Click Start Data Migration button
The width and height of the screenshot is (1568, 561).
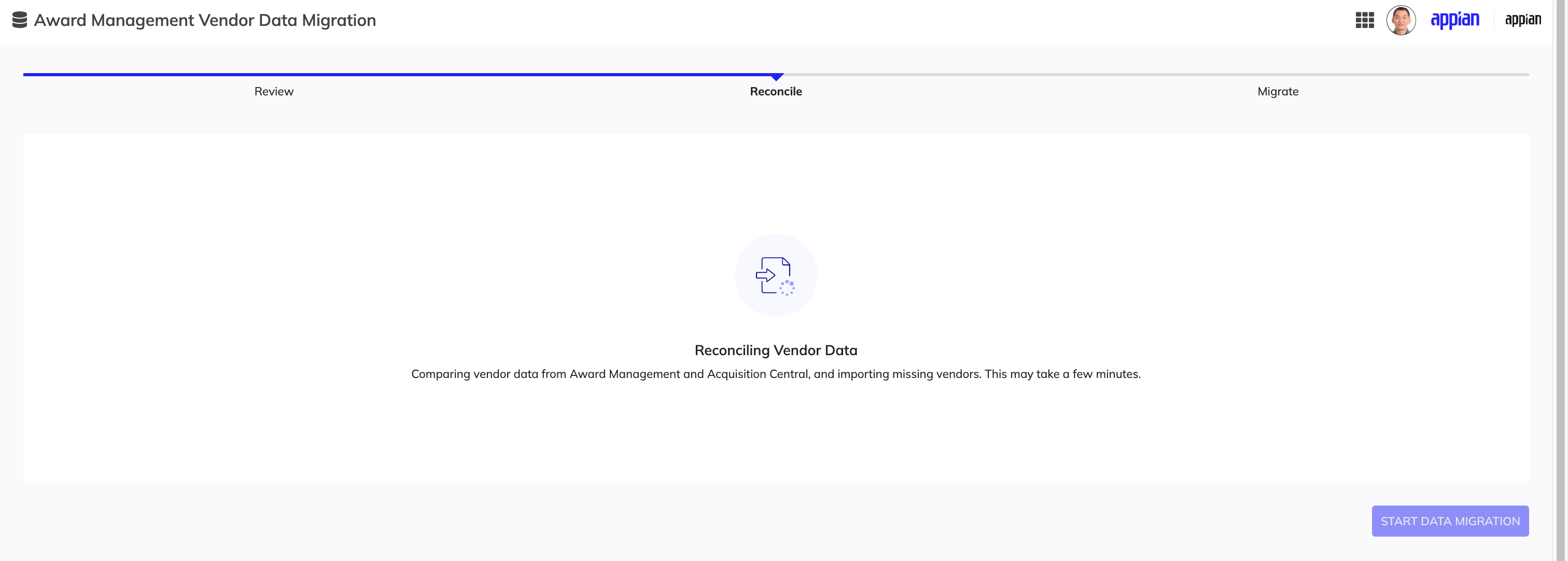(1450, 521)
